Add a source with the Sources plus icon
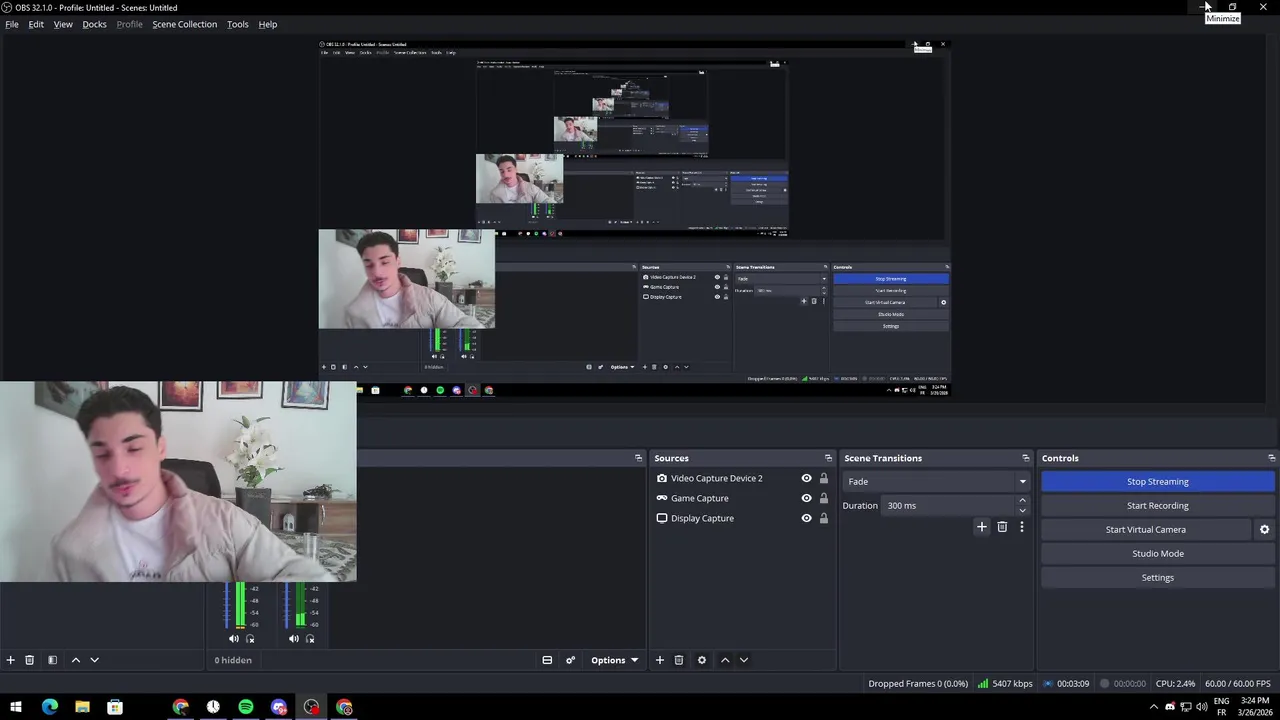The width and height of the screenshot is (1280, 720). (659, 660)
